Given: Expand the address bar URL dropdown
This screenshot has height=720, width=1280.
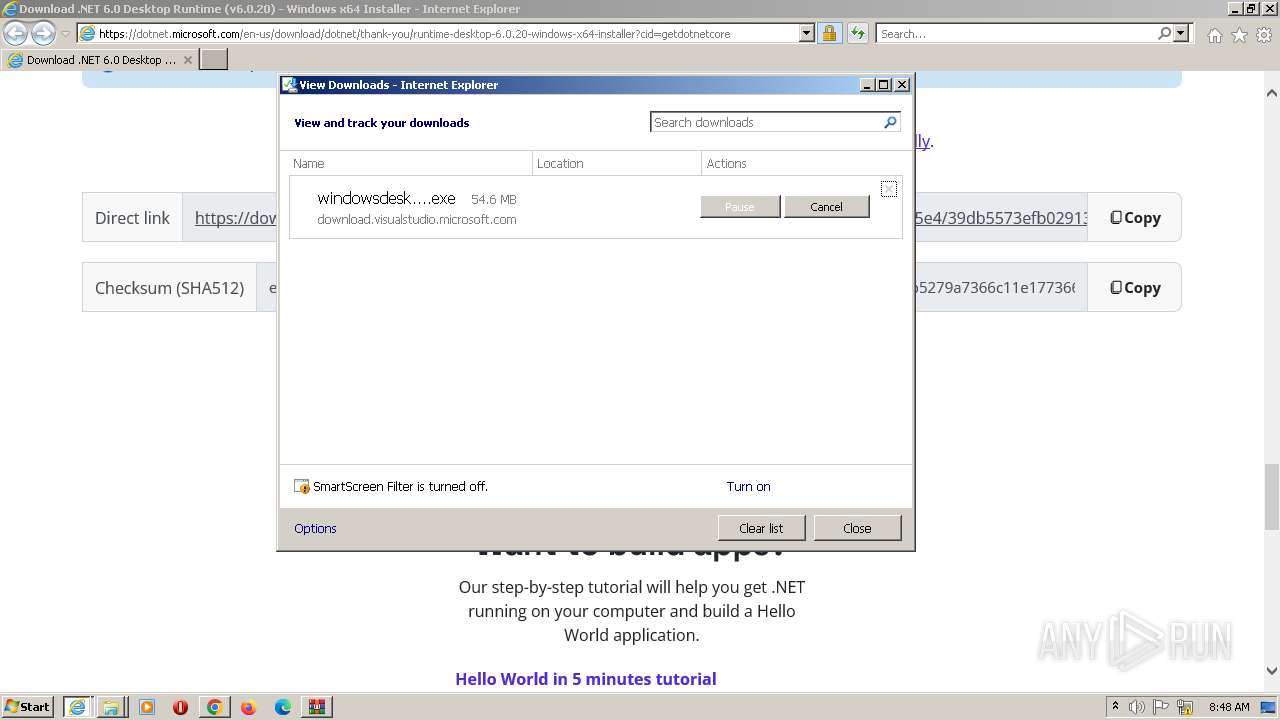Looking at the screenshot, I should [x=807, y=33].
